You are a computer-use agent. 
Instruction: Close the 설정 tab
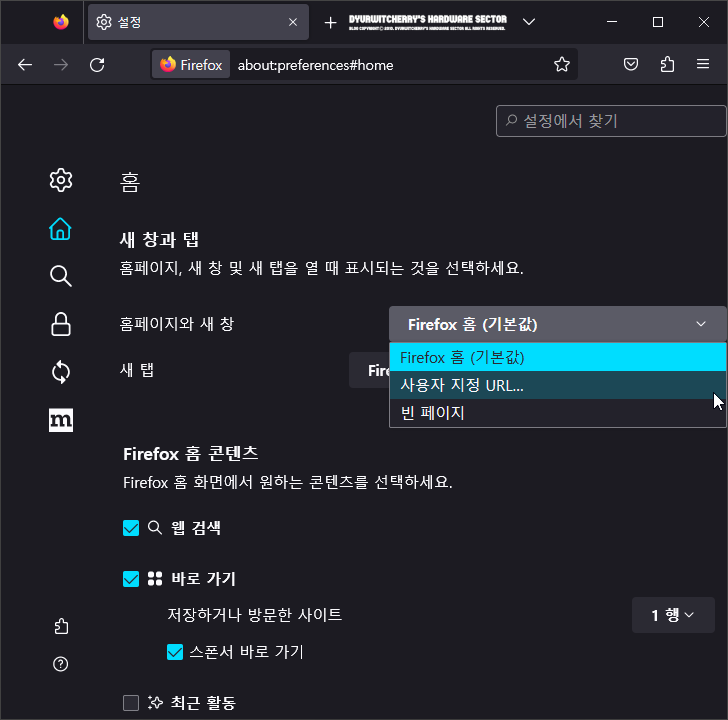[293, 22]
